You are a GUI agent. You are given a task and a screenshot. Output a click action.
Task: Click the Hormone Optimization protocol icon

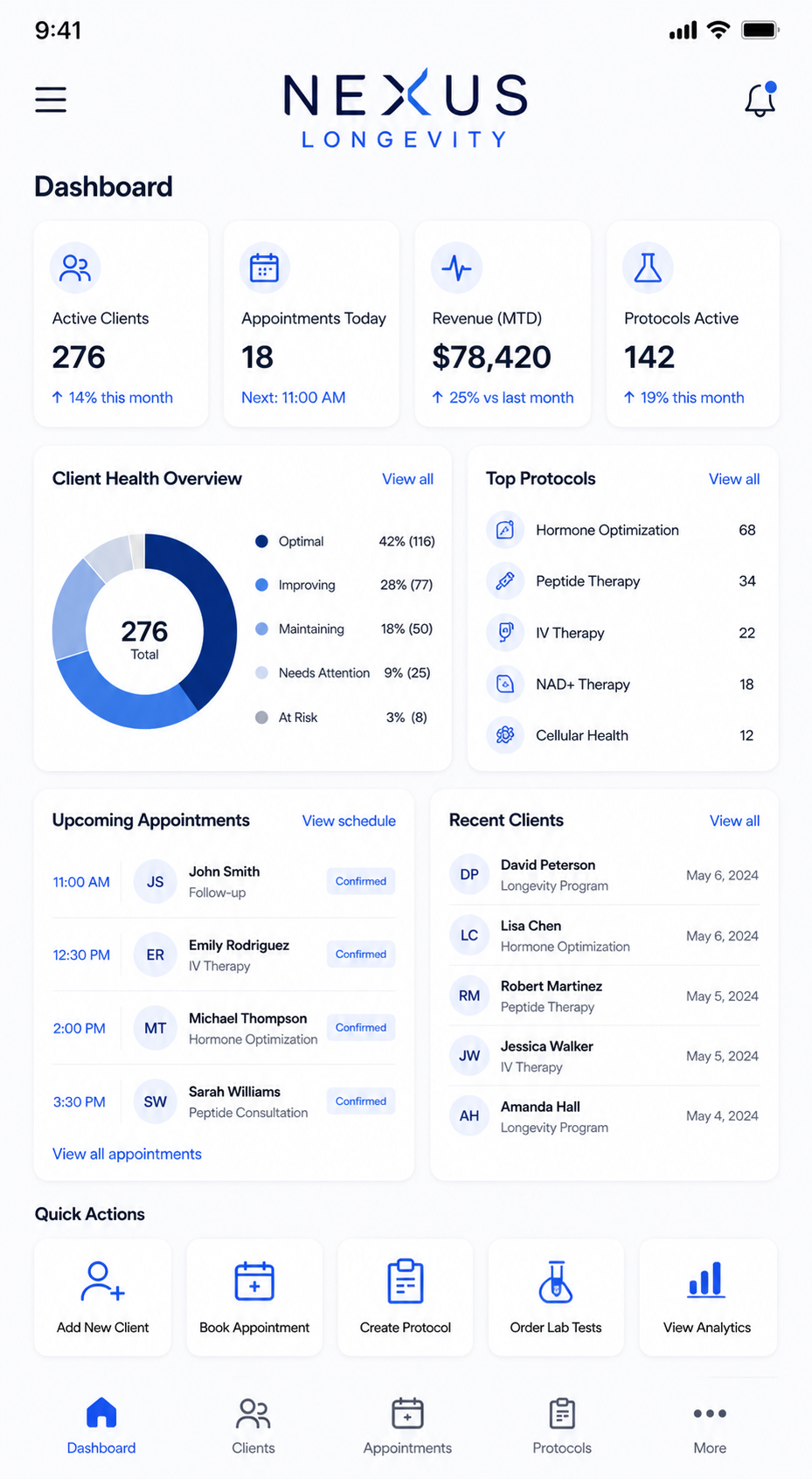pyautogui.click(x=505, y=530)
